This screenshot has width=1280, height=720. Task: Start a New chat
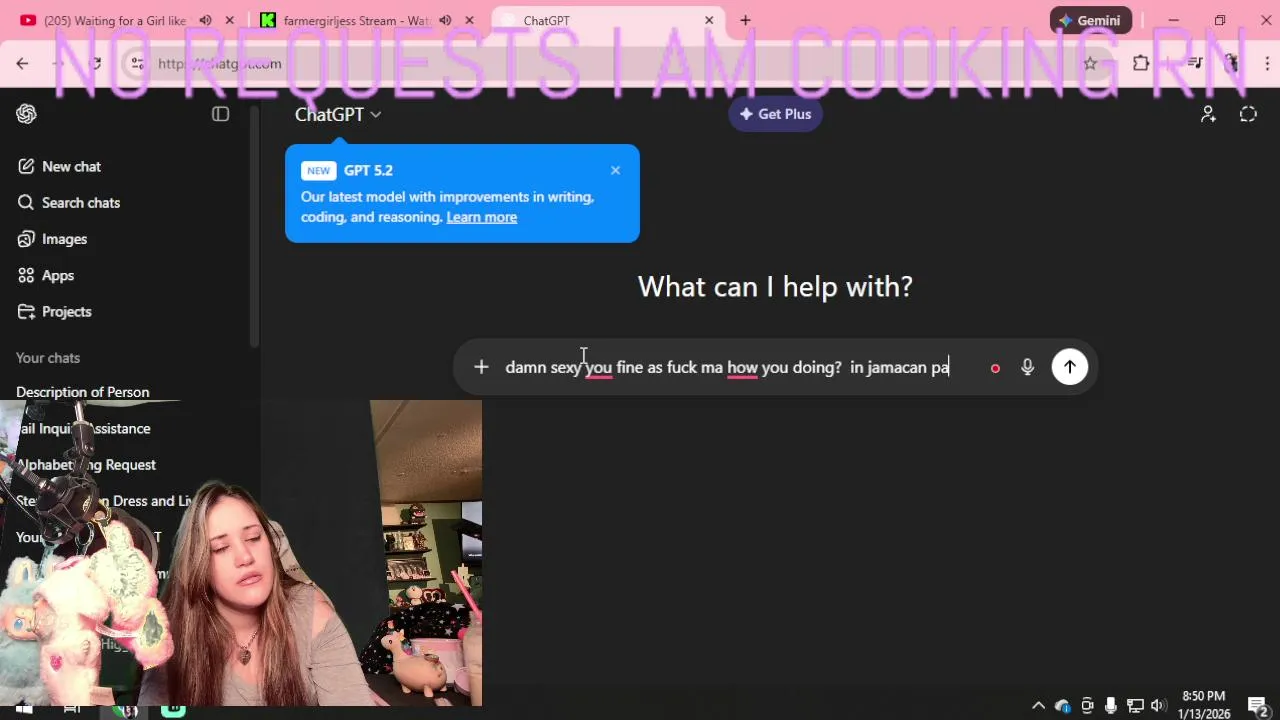coord(59,166)
